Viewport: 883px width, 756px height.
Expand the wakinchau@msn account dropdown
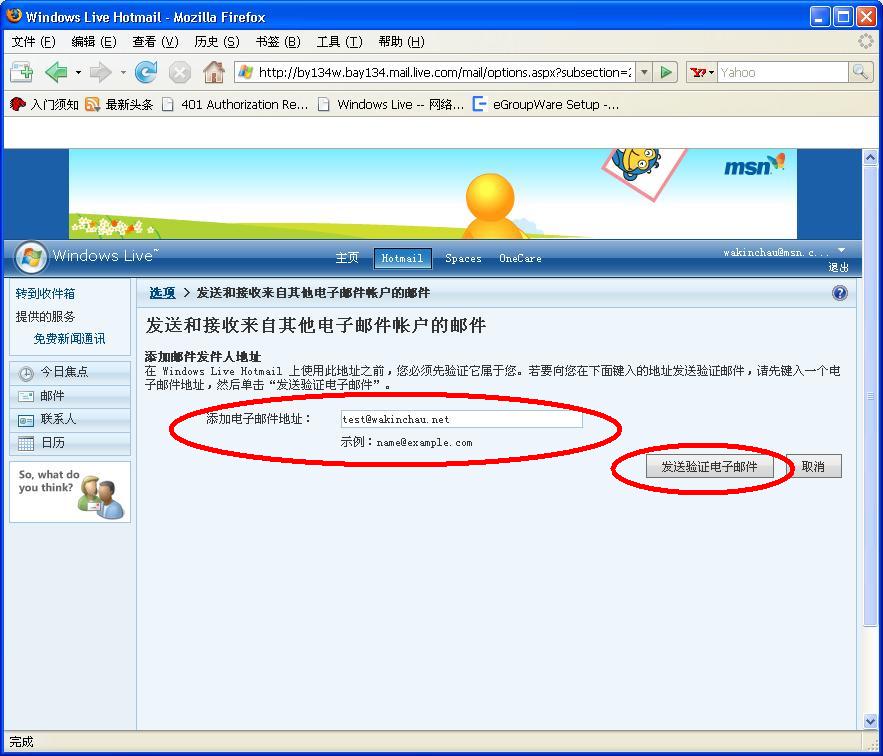click(841, 251)
